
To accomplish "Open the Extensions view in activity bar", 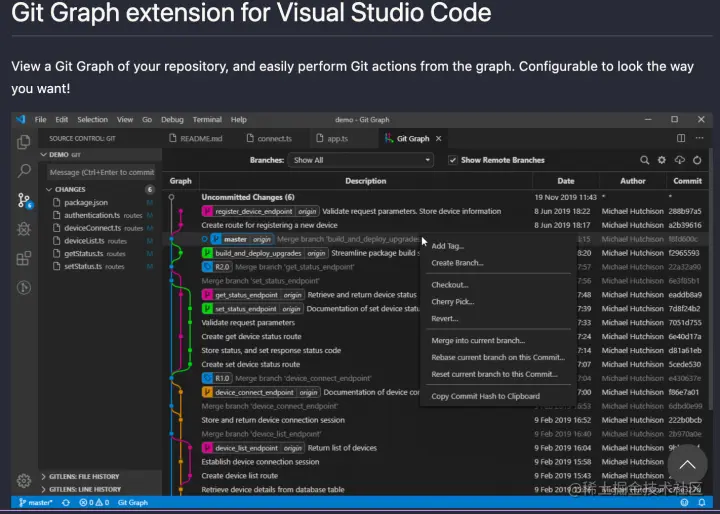I will (x=23, y=258).
